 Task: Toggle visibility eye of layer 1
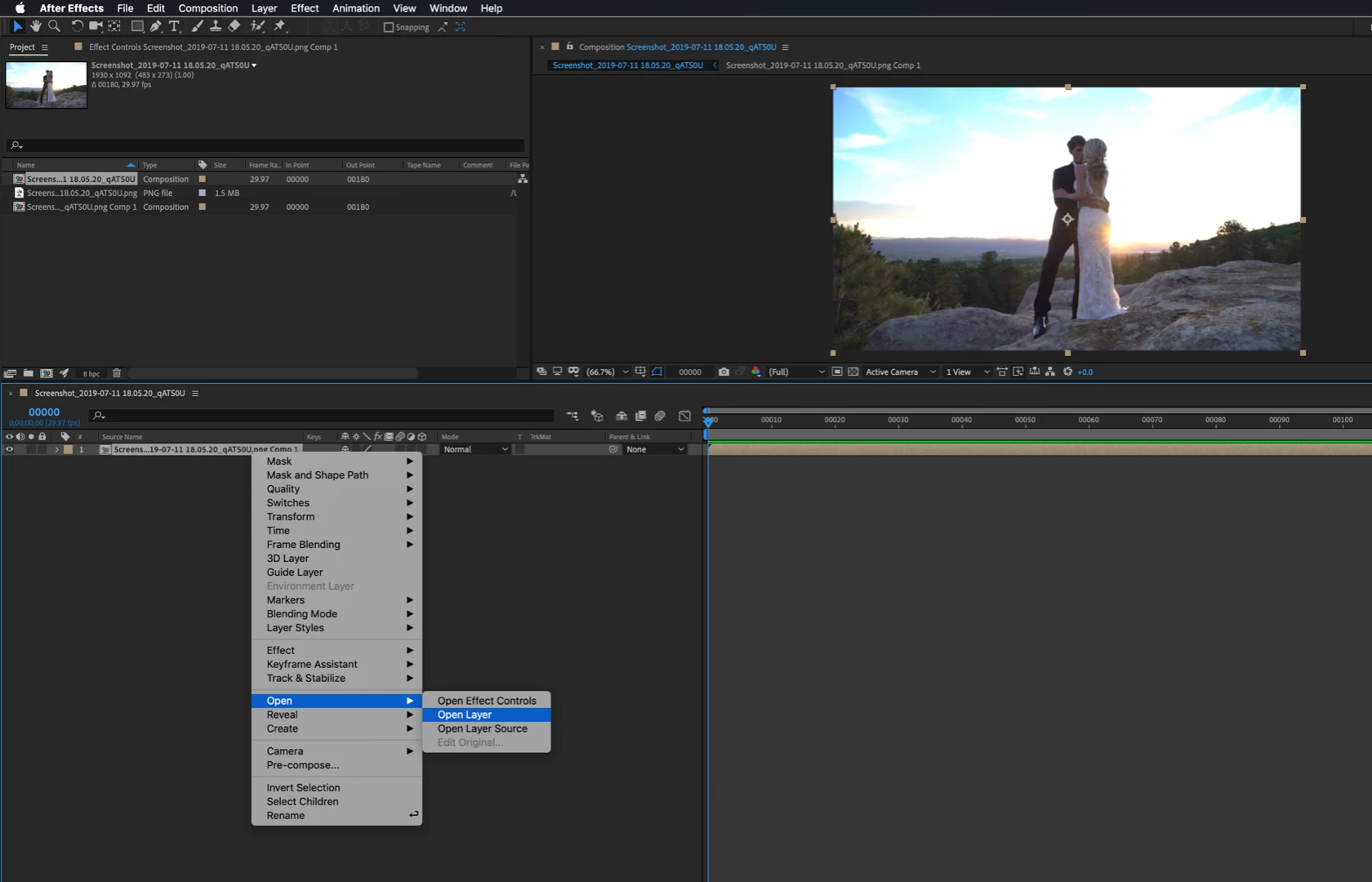10,449
